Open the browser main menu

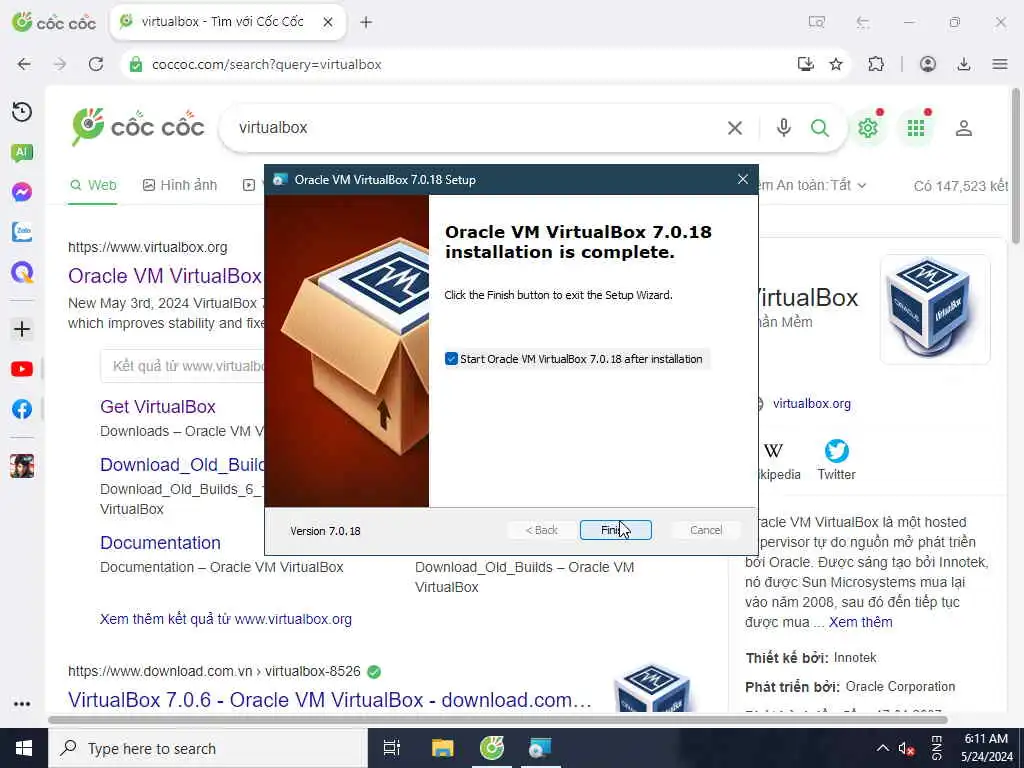(1000, 64)
